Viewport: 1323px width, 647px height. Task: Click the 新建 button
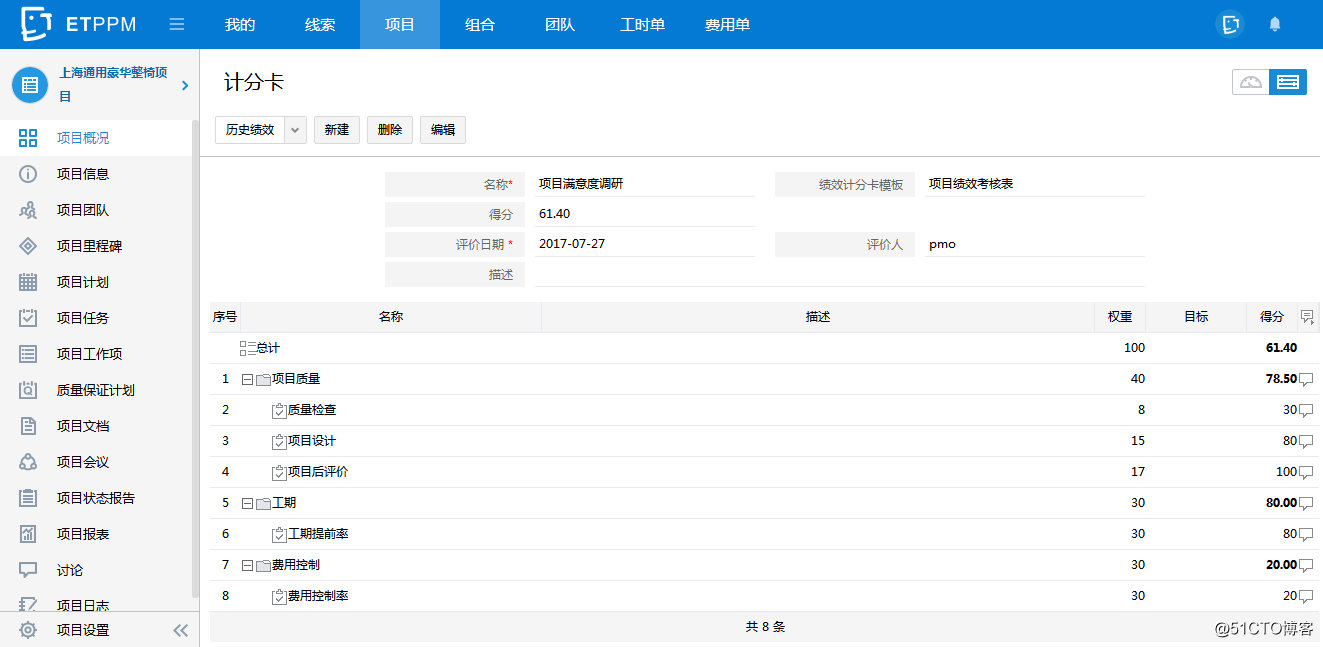point(337,130)
